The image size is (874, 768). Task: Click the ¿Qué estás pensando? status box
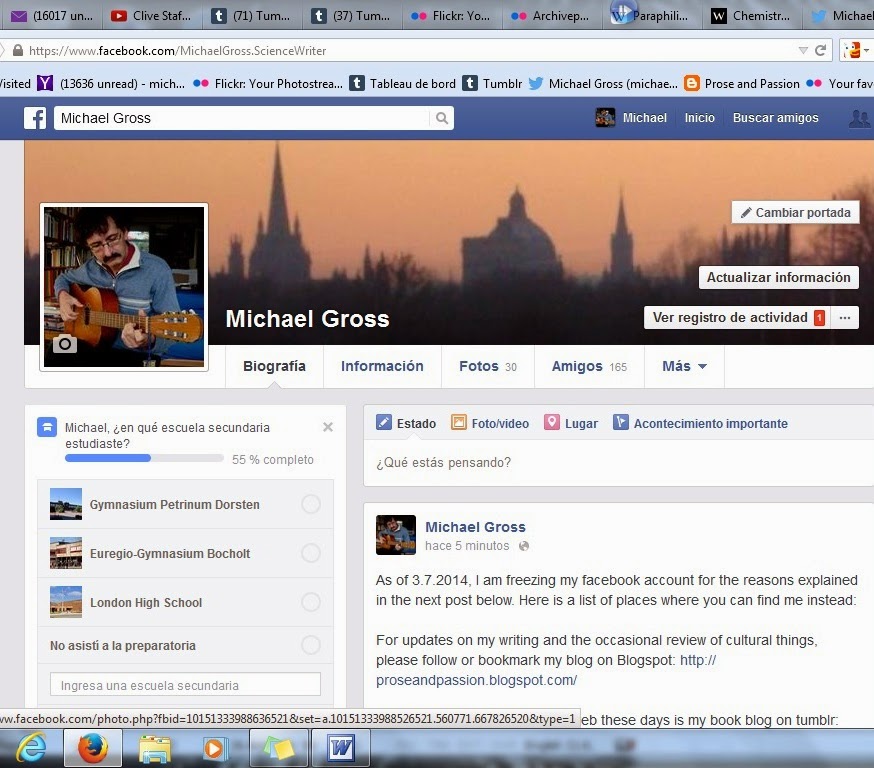point(619,463)
